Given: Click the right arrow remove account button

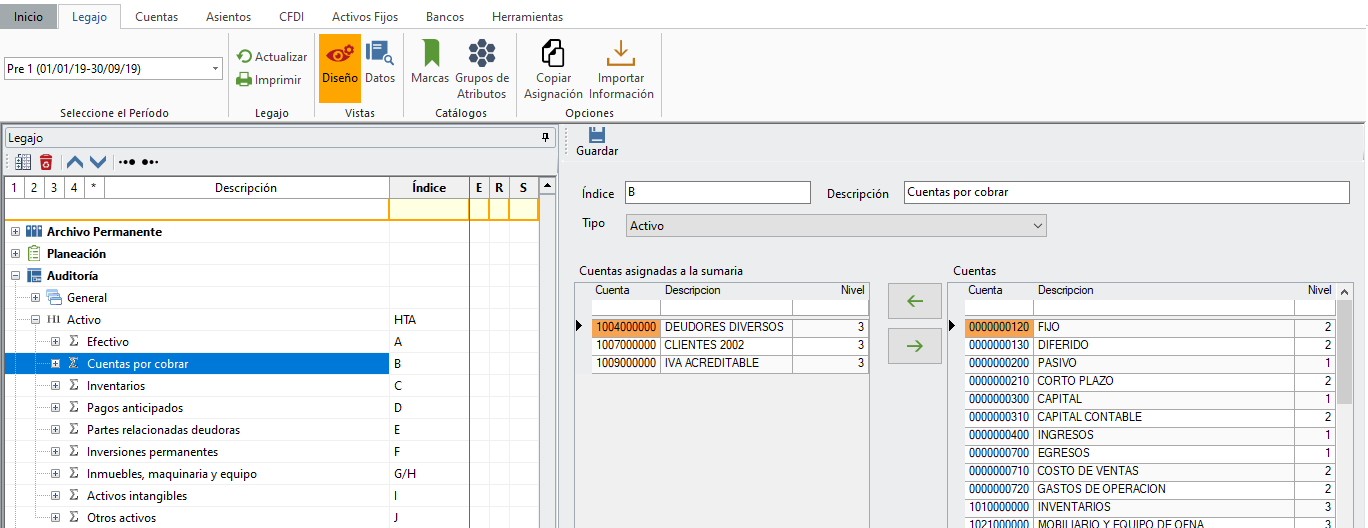Looking at the screenshot, I should click(x=914, y=346).
